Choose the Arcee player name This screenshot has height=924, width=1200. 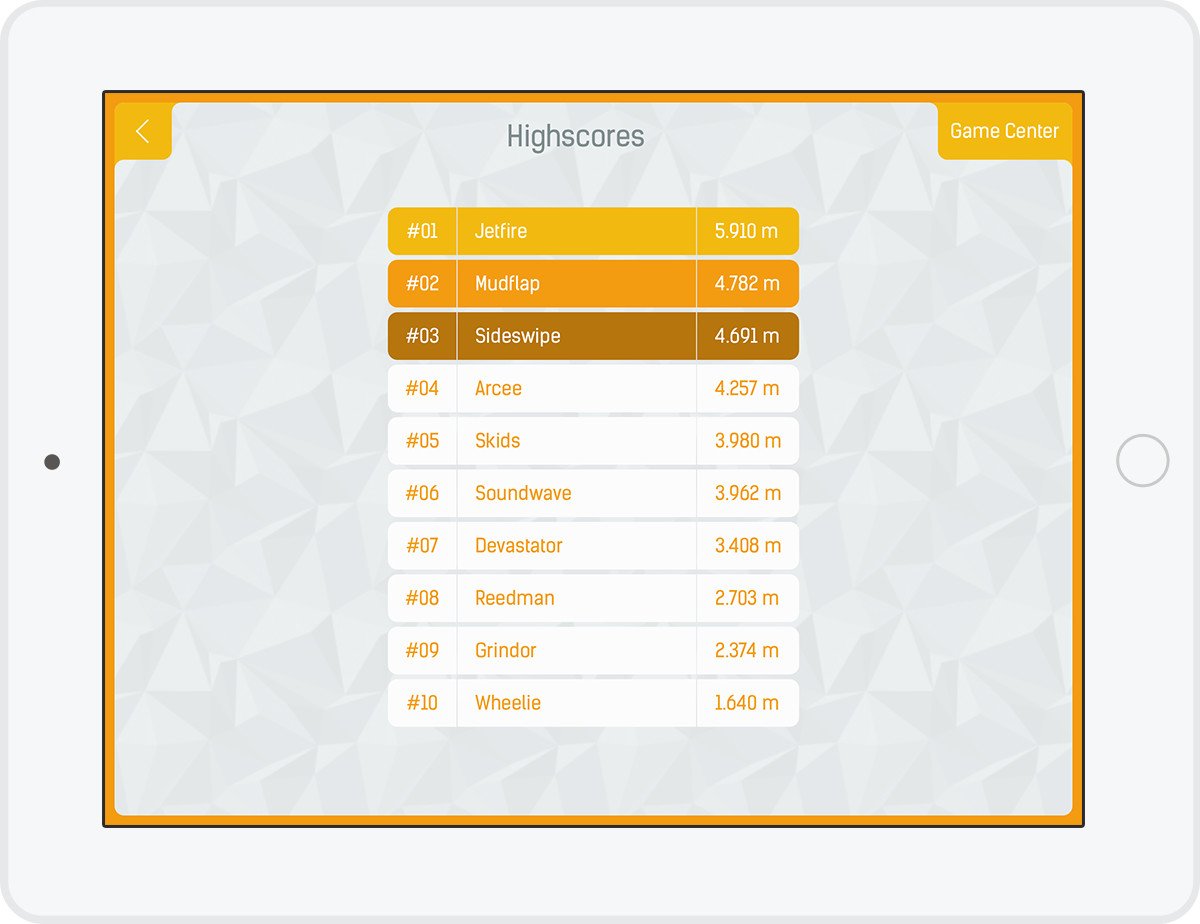(x=498, y=389)
